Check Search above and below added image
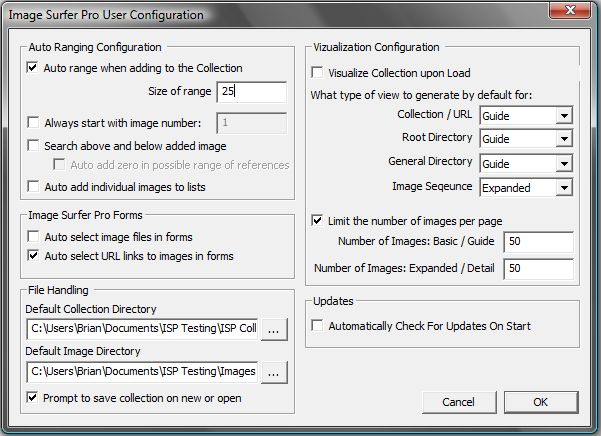The height and width of the screenshot is (436, 601). pos(33,146)
